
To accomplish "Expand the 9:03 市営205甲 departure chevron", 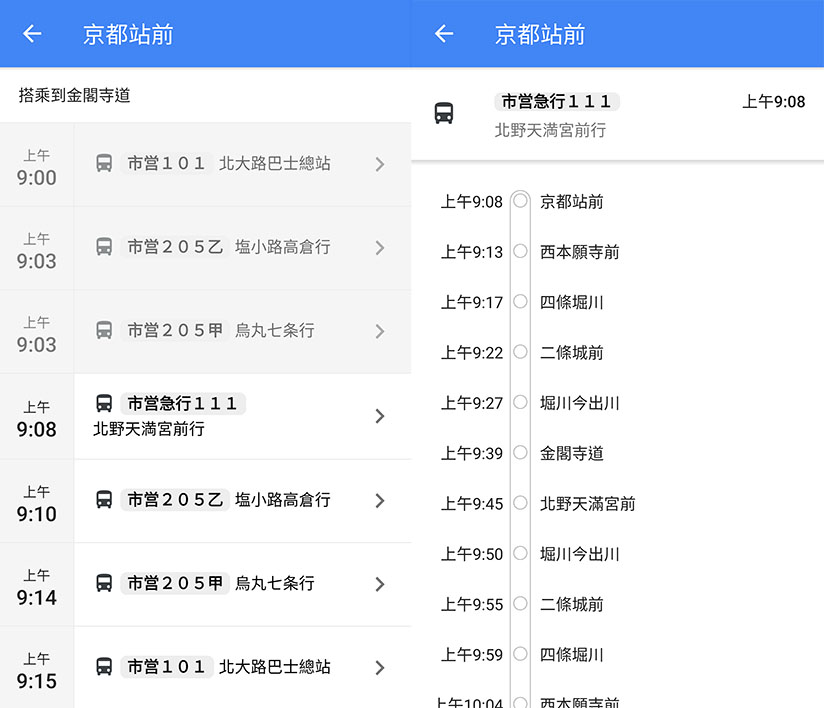I will pyautogui.click(x=380, y=331).
